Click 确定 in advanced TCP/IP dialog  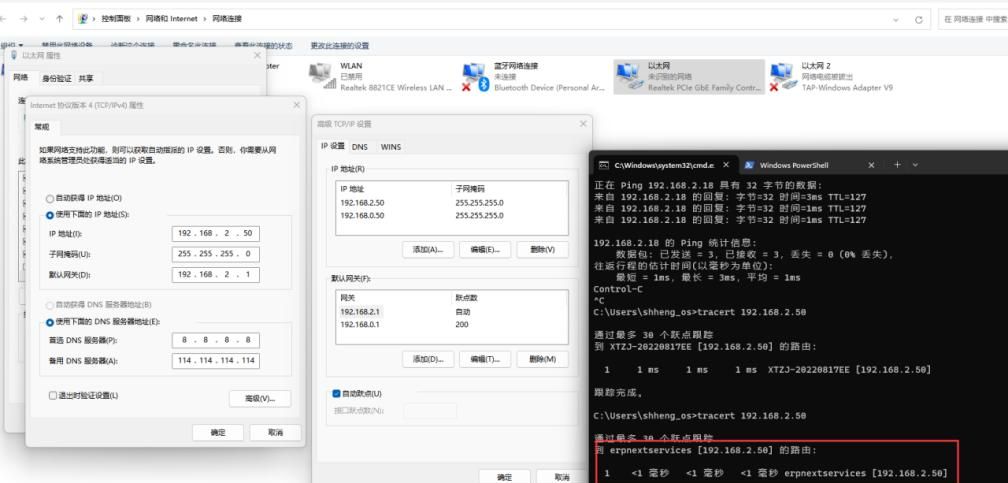point(505,477)
